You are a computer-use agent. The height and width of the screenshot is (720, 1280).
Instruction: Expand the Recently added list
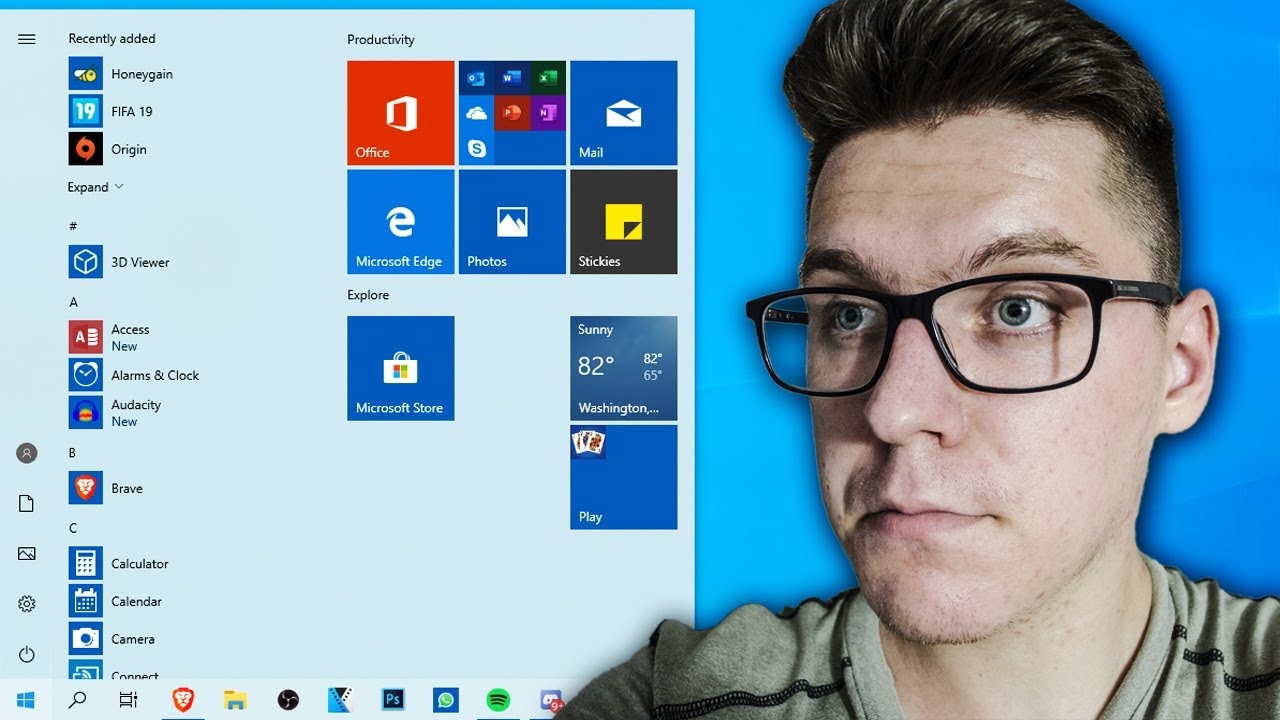96,187
